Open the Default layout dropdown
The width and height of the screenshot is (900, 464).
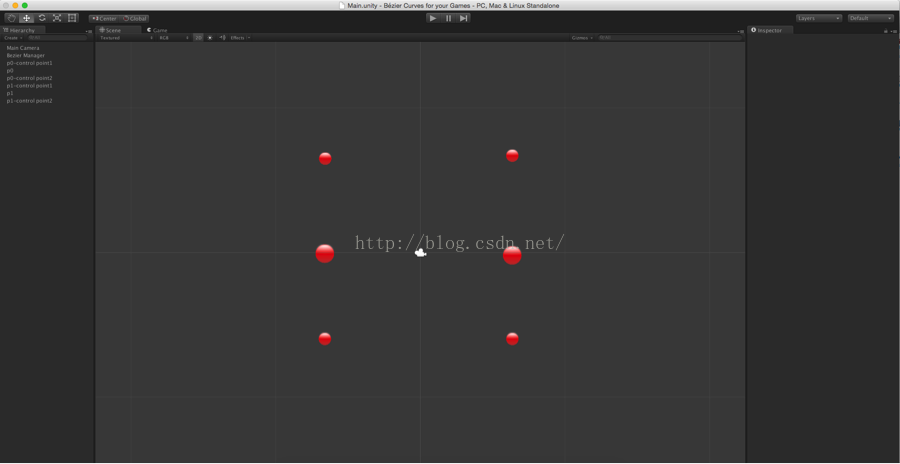pyautogui.click(x=871, y=18)
